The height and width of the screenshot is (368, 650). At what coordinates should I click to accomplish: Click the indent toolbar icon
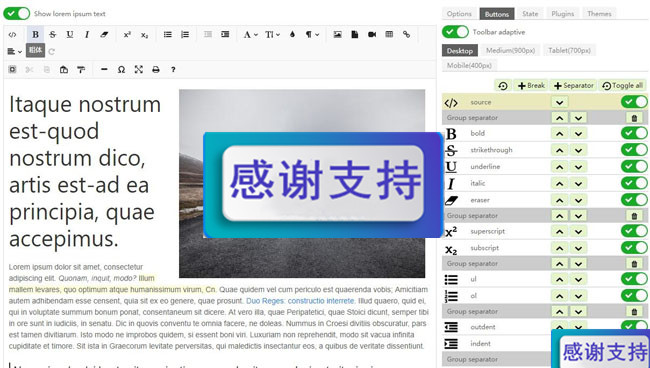225,34
